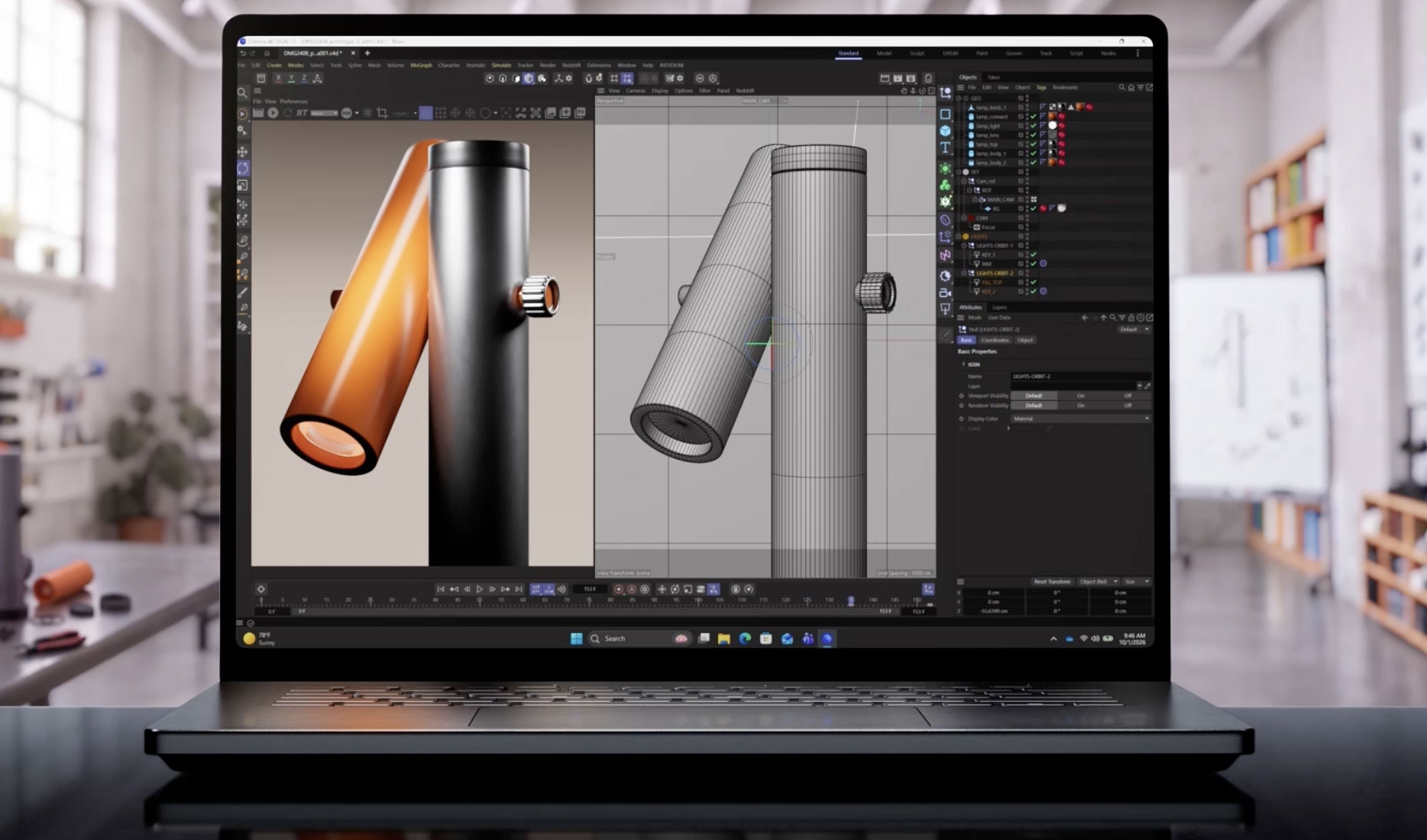Toggle the X axis lock icon

[278, 79]
